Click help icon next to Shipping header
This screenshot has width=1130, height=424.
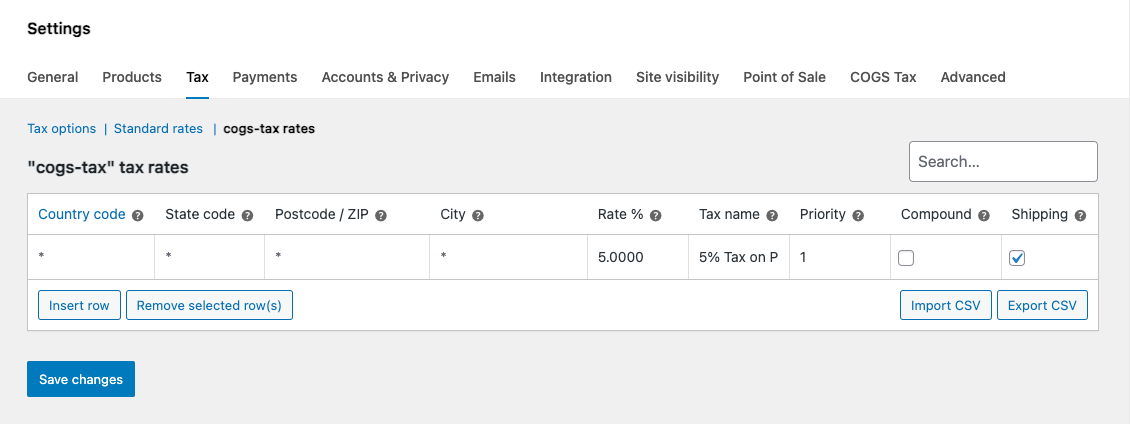tap(1080, 215)
